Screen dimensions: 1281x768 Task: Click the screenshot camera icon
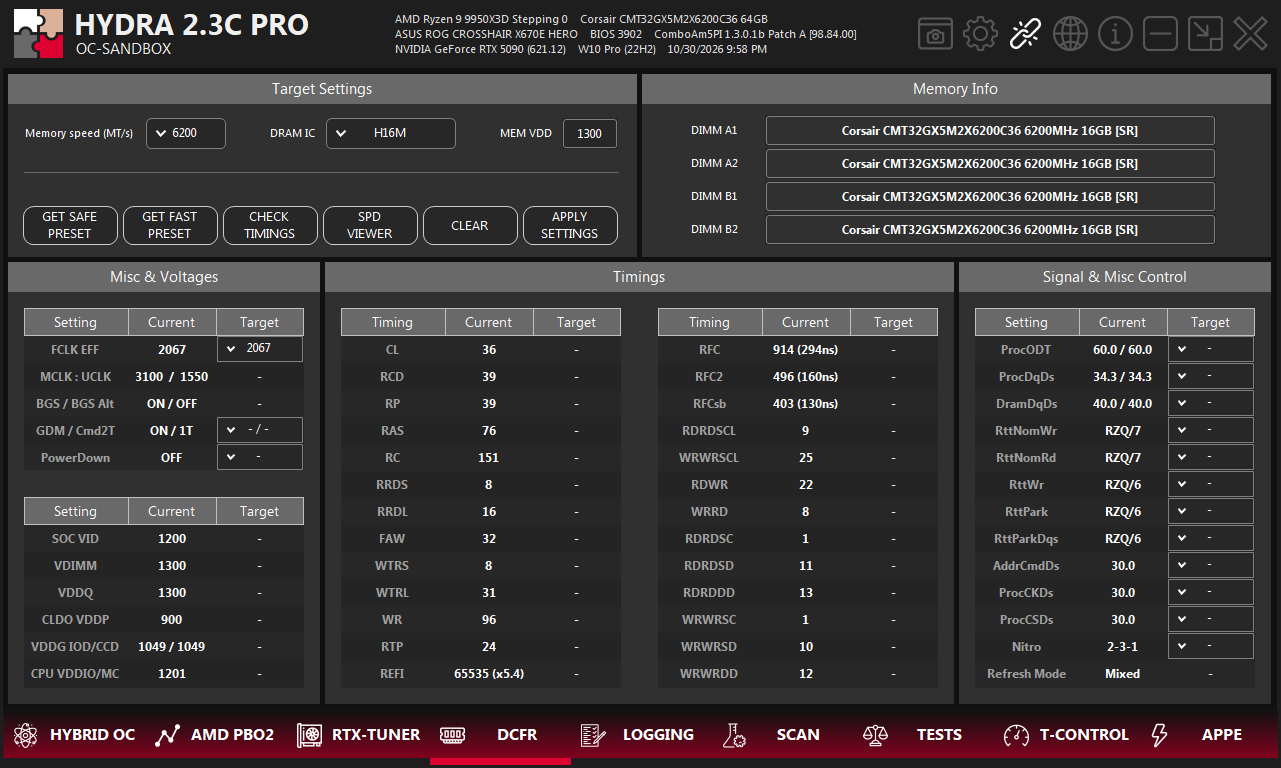click(935, 34)
